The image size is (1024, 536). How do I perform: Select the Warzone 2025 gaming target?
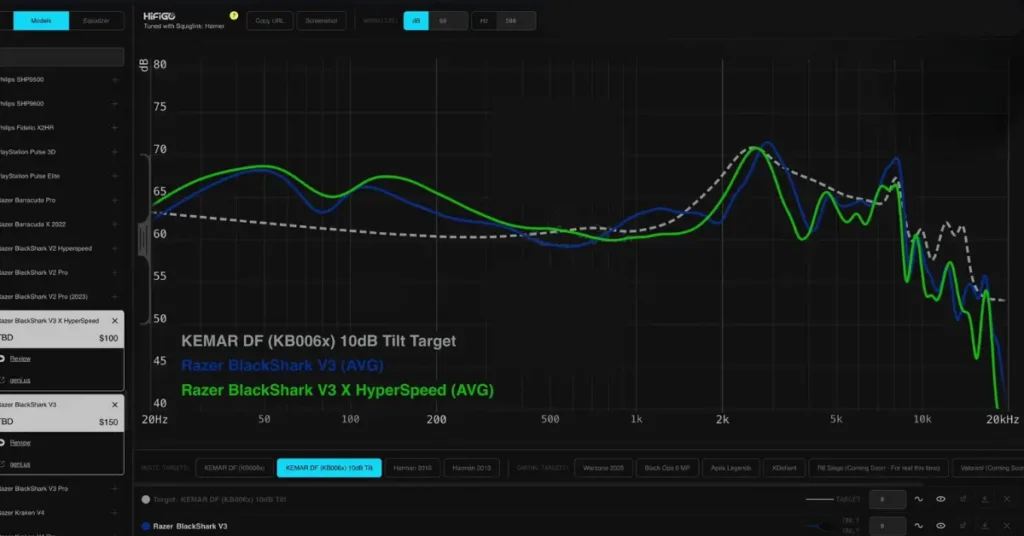[603, 468]
